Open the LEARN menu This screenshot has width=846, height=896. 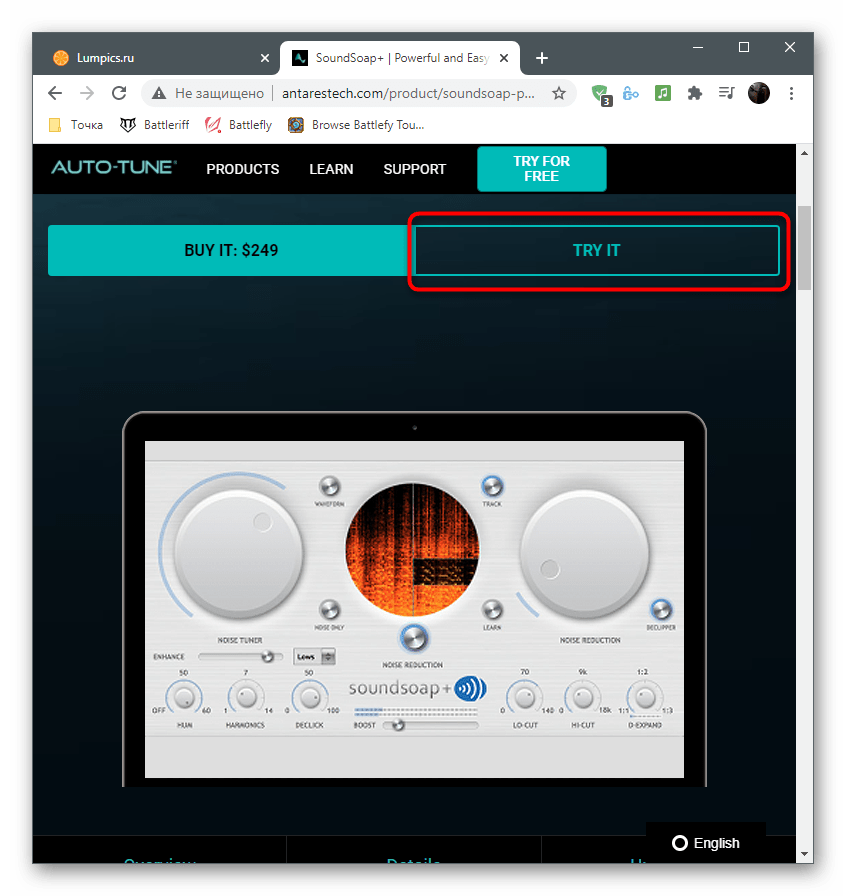(x=331, y=169)
